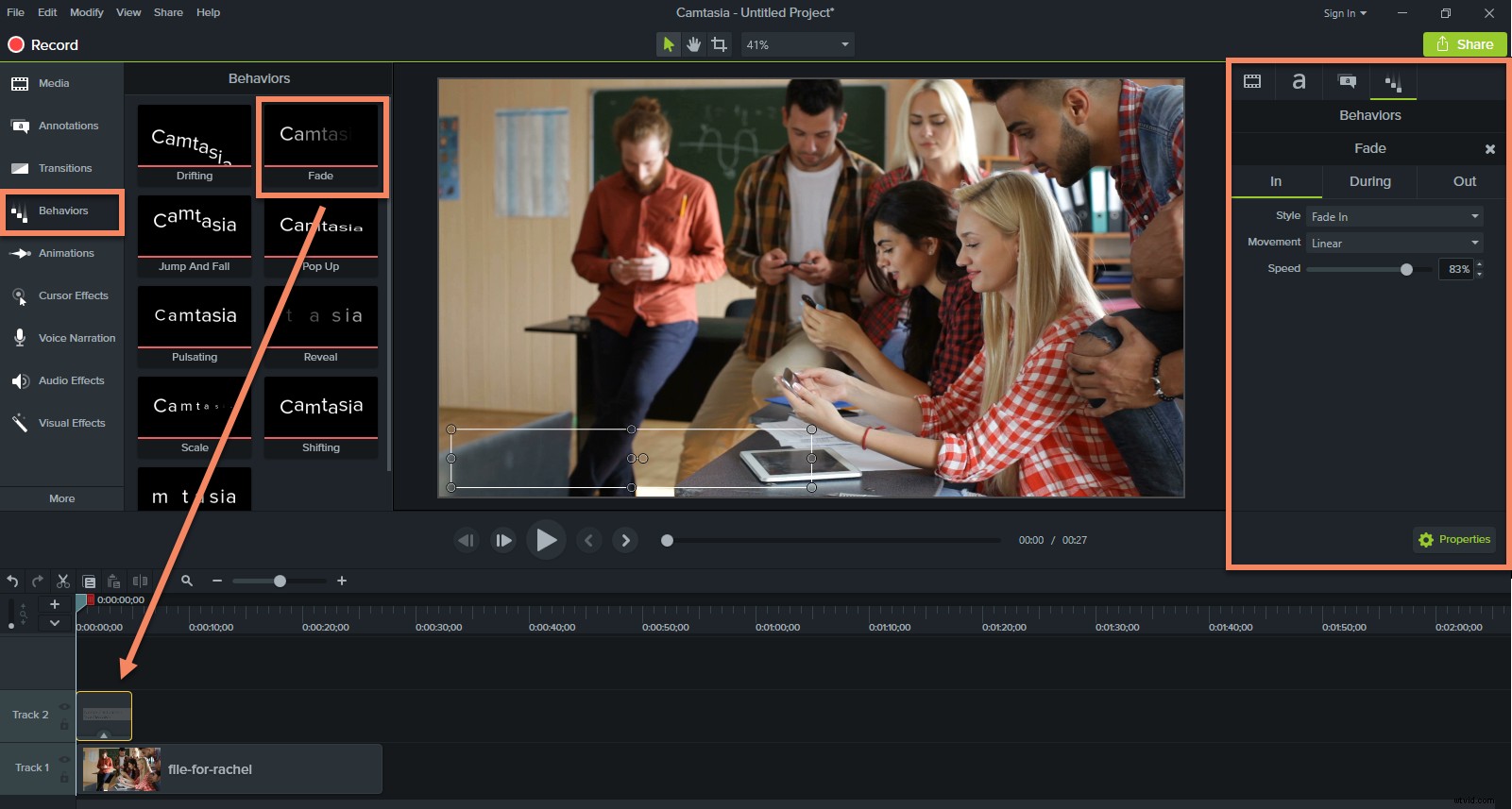Expand track options chevron
Viewport: 1512px width, 809px height.
click(x=55, y=623)
